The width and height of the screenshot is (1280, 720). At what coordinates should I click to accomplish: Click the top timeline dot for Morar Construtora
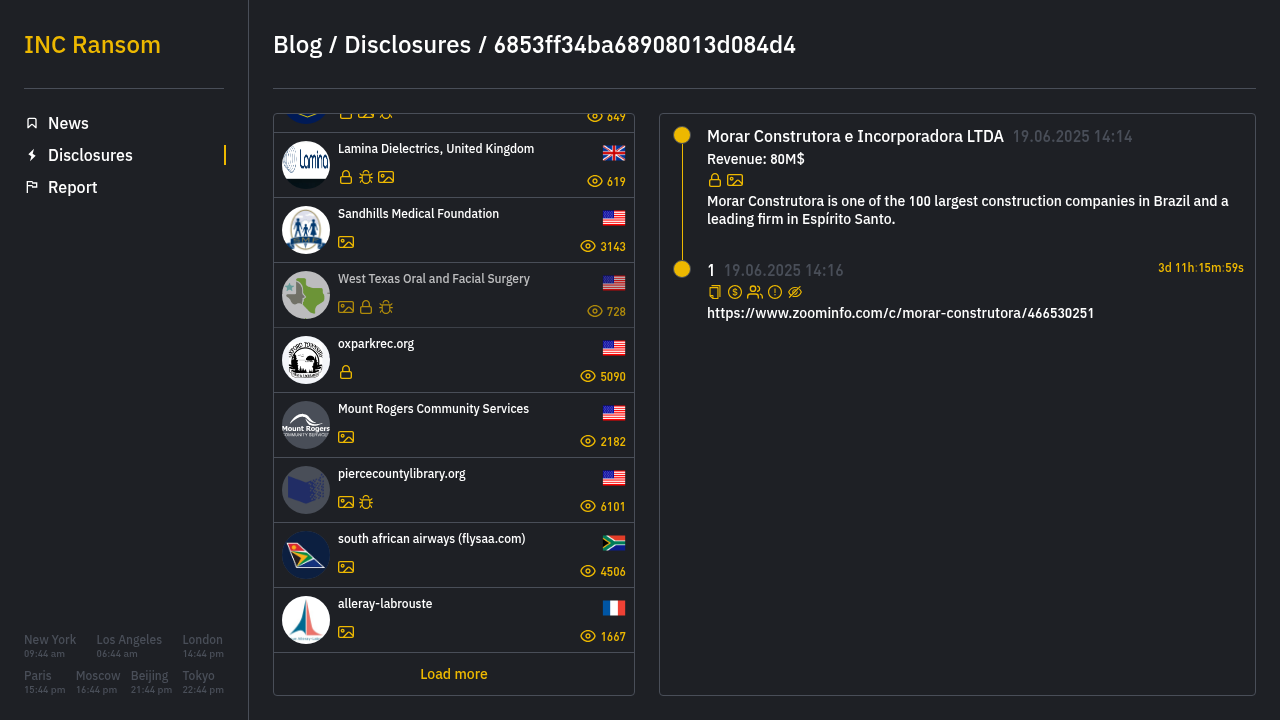coord(682,135)
